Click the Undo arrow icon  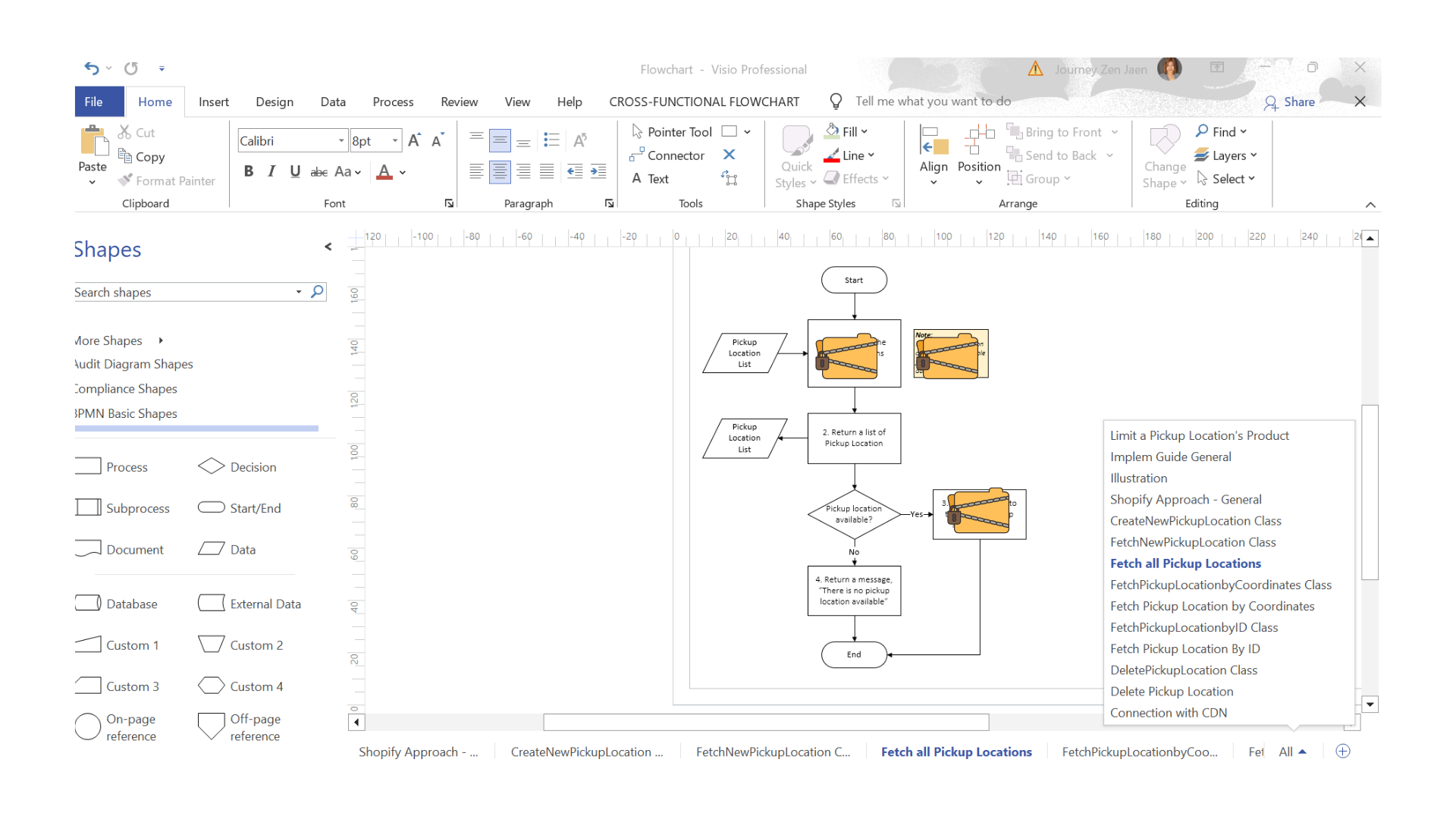tap(91, 68)
